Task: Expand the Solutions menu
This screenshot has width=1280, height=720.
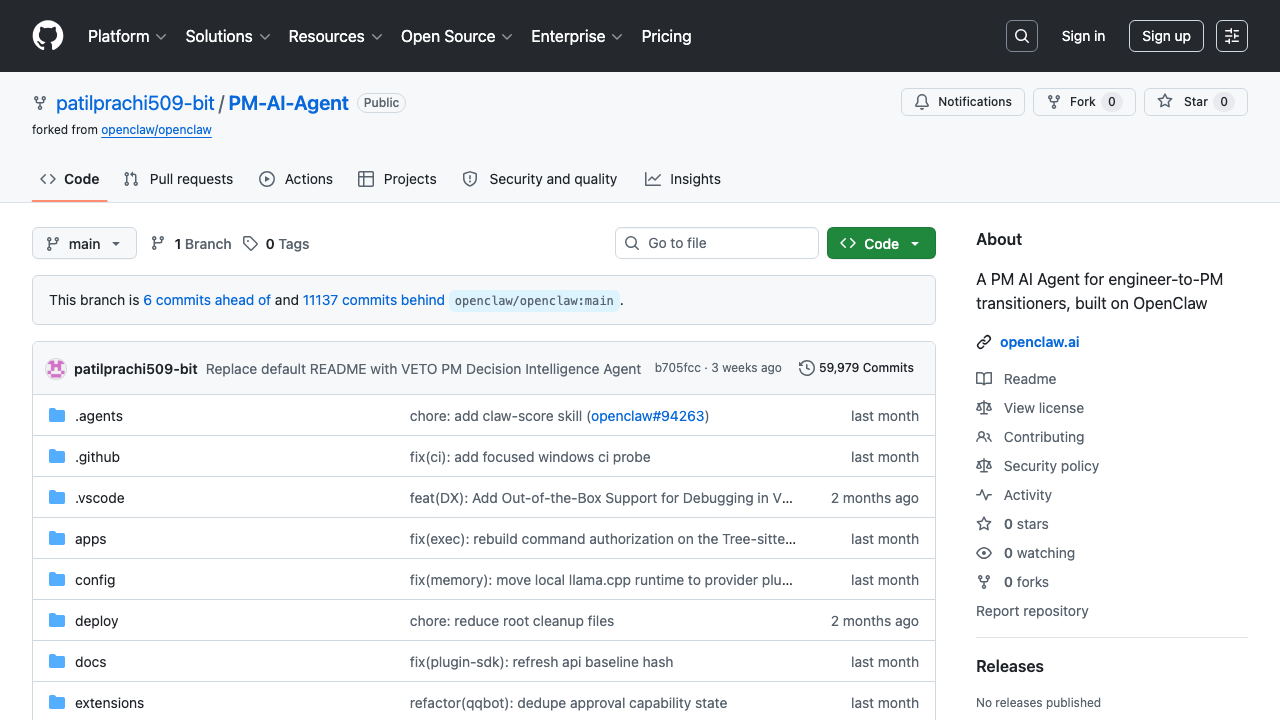Action: click(x=228, y=36)
